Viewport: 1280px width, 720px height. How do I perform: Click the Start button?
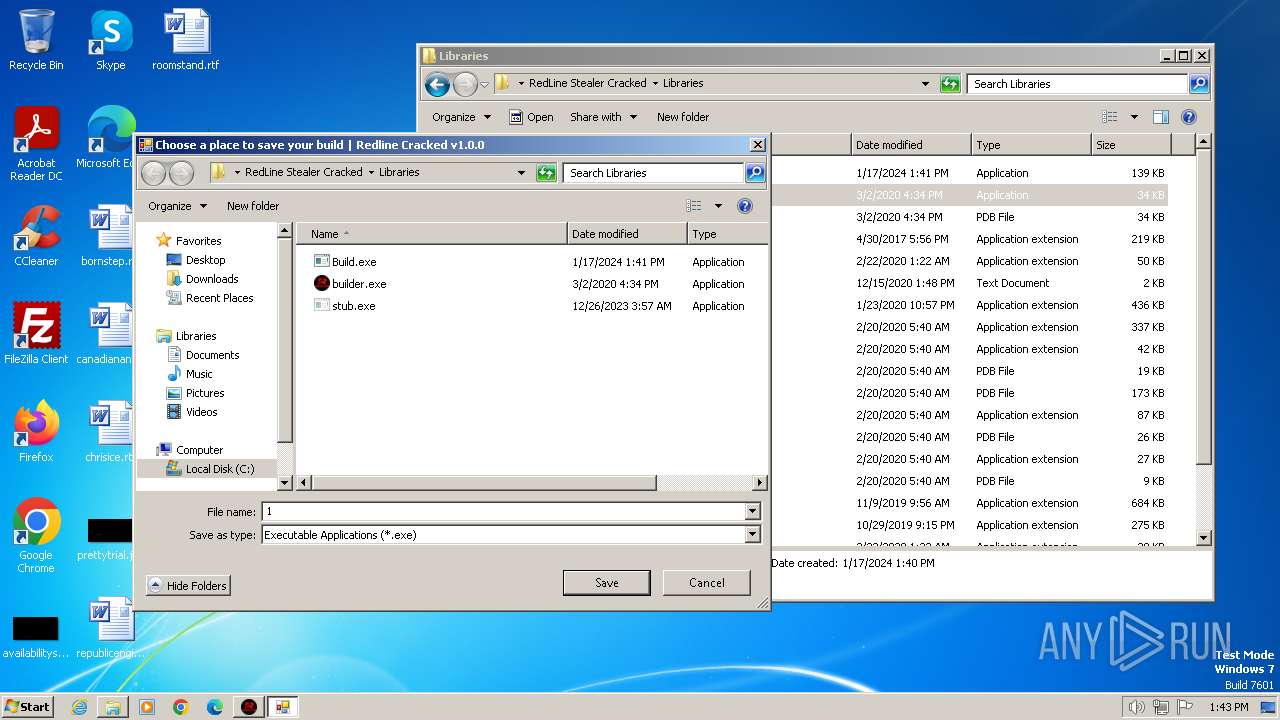pyautogui.click(x=27, y=707)
